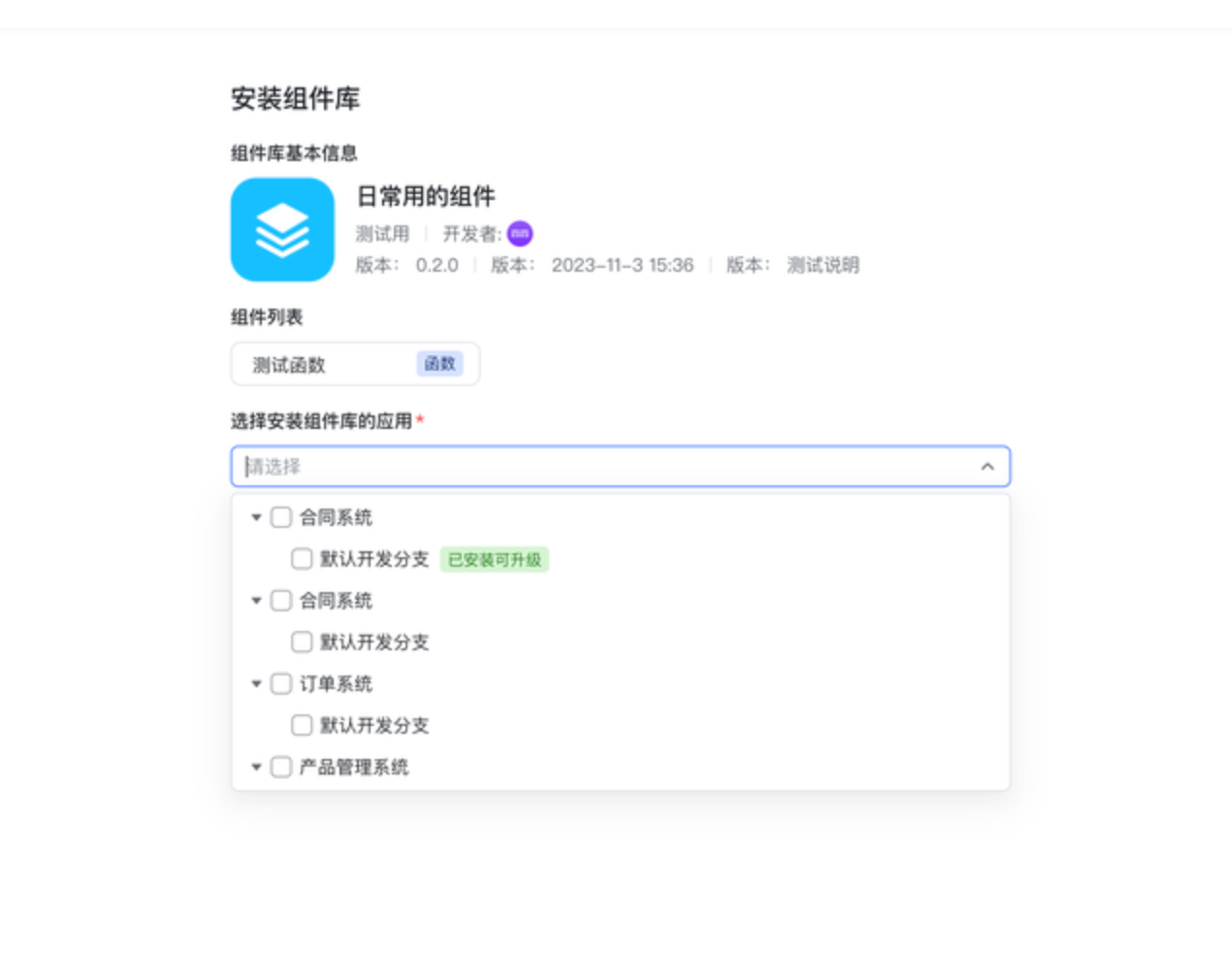
Task: Click the 选择安装组件库的应用 field label
Action: [322, 421]
